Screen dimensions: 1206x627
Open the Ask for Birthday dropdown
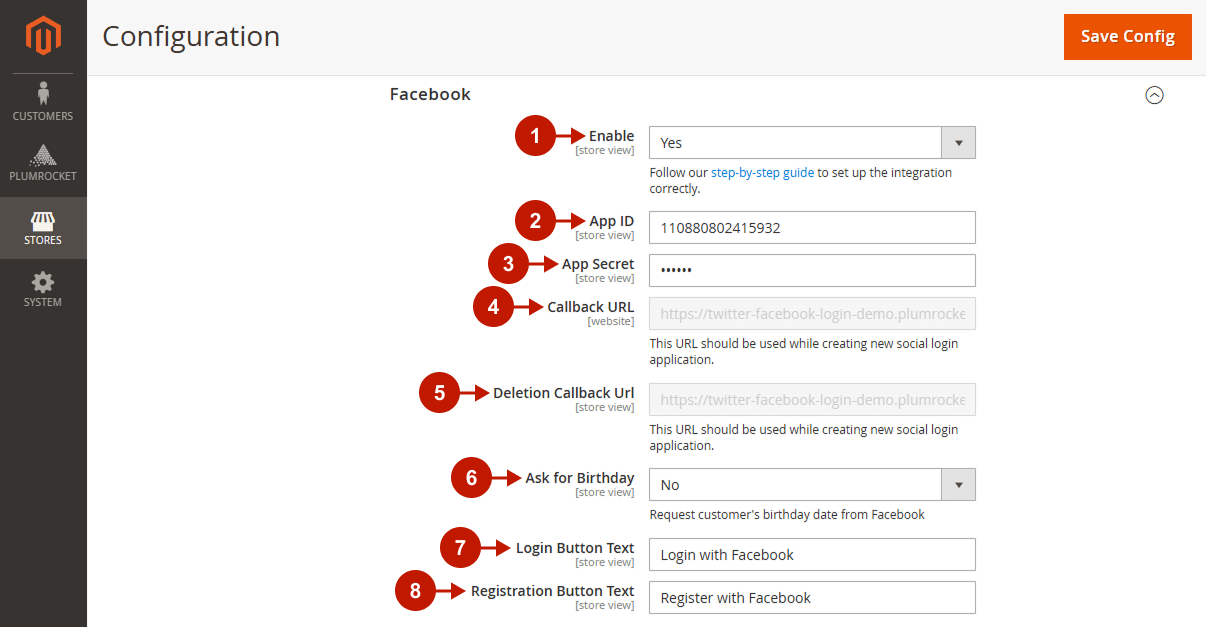coord(812,485)
